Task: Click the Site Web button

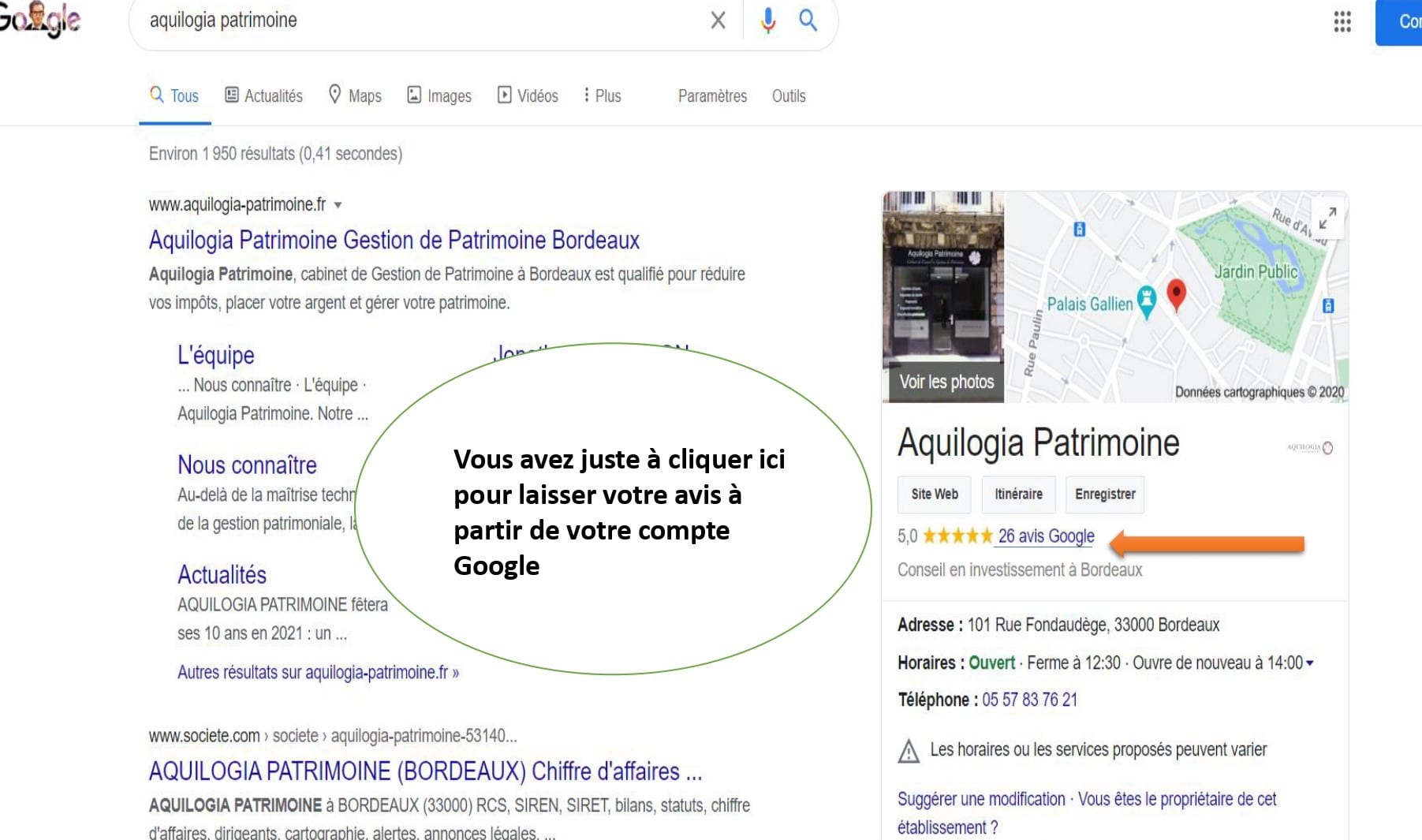Action: coord(935,494)
